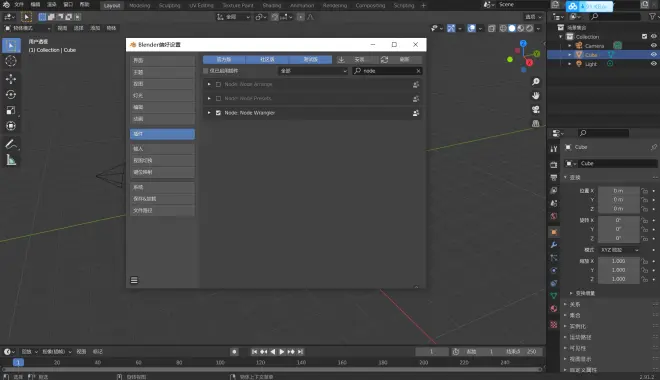
Task: Click the user icon on the Node Wrangler row
Action: (x=416, y=113)
